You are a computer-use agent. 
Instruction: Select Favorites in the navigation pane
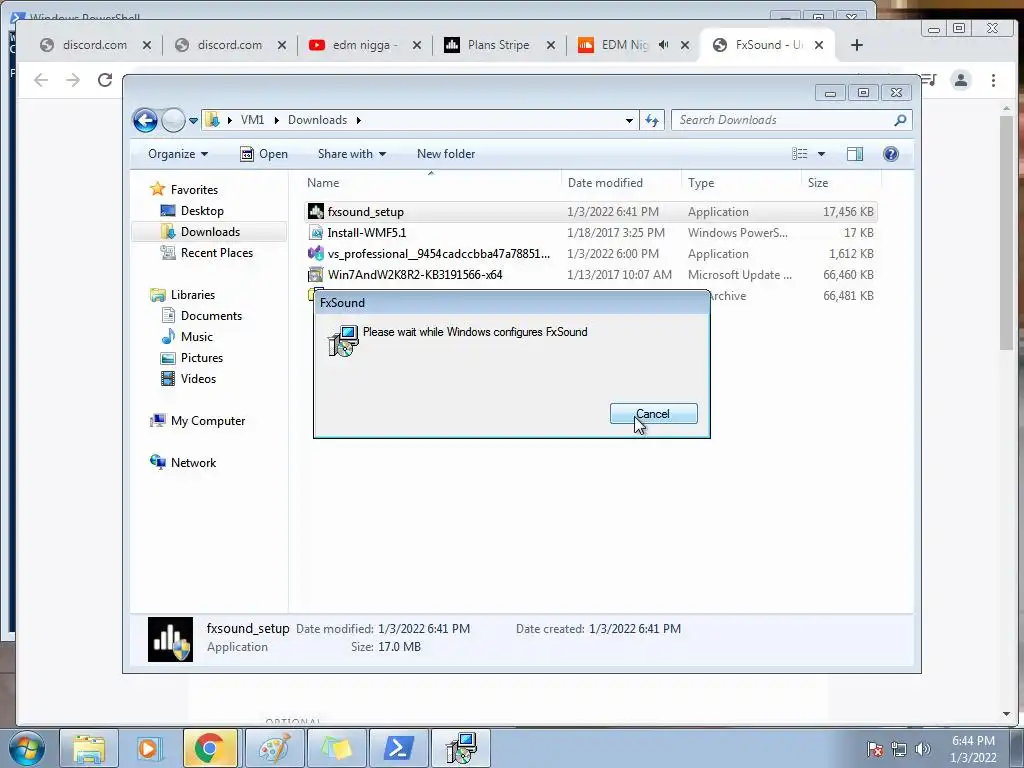(x=194, y=189)
